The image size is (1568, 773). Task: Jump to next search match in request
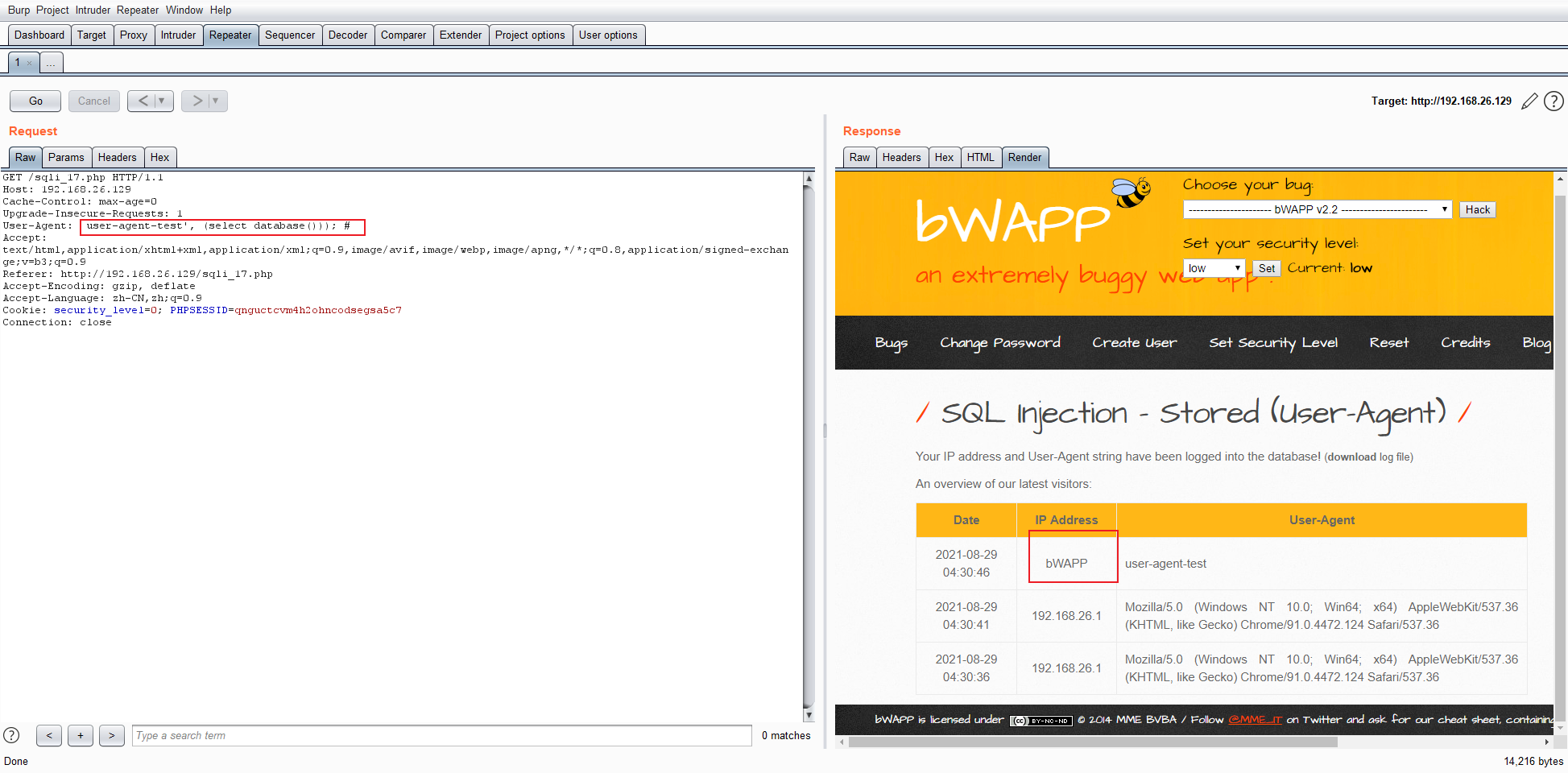pos(112,735)
